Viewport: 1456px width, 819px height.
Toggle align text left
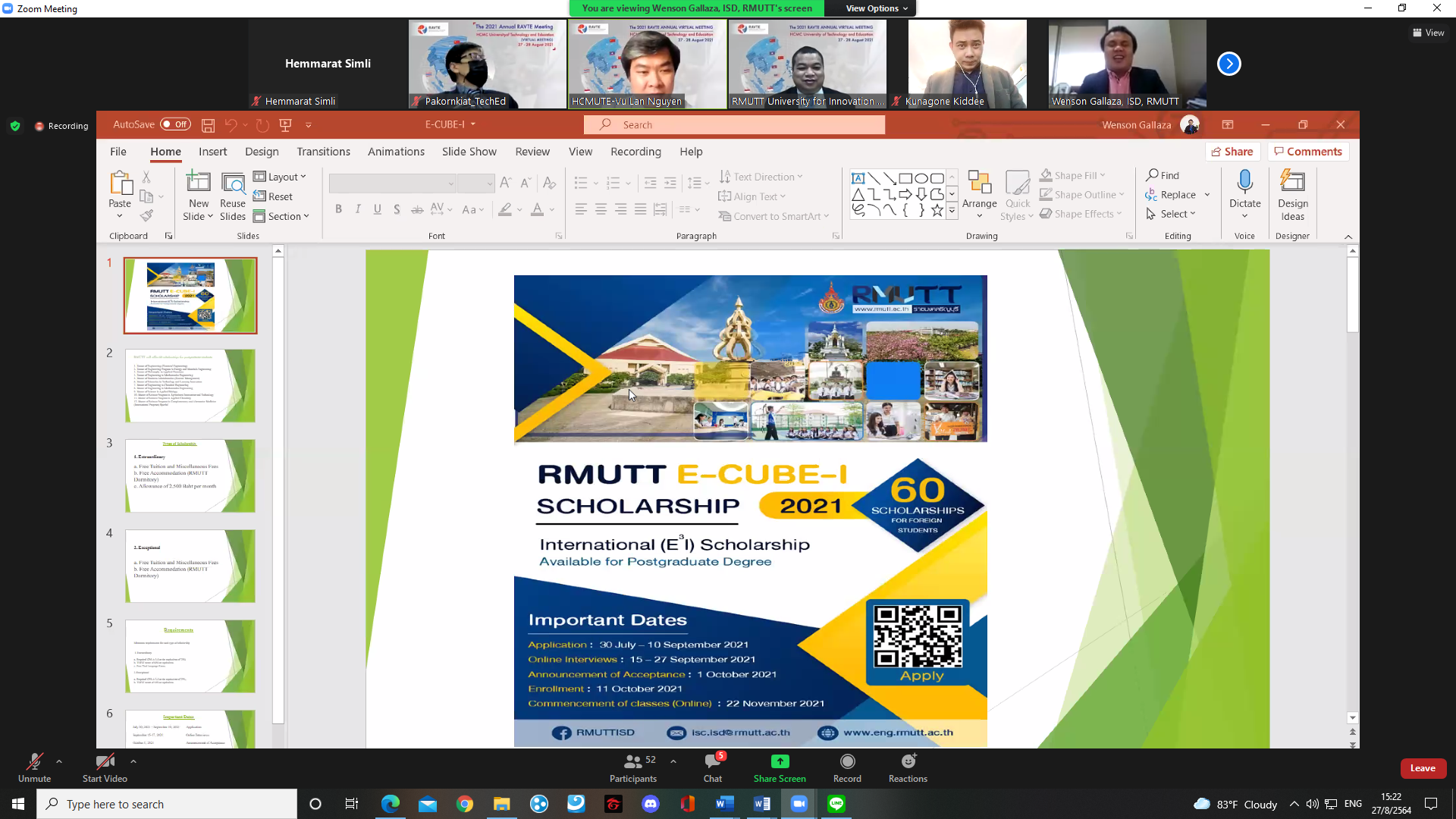pyautogui.click(x=581, y=209)
